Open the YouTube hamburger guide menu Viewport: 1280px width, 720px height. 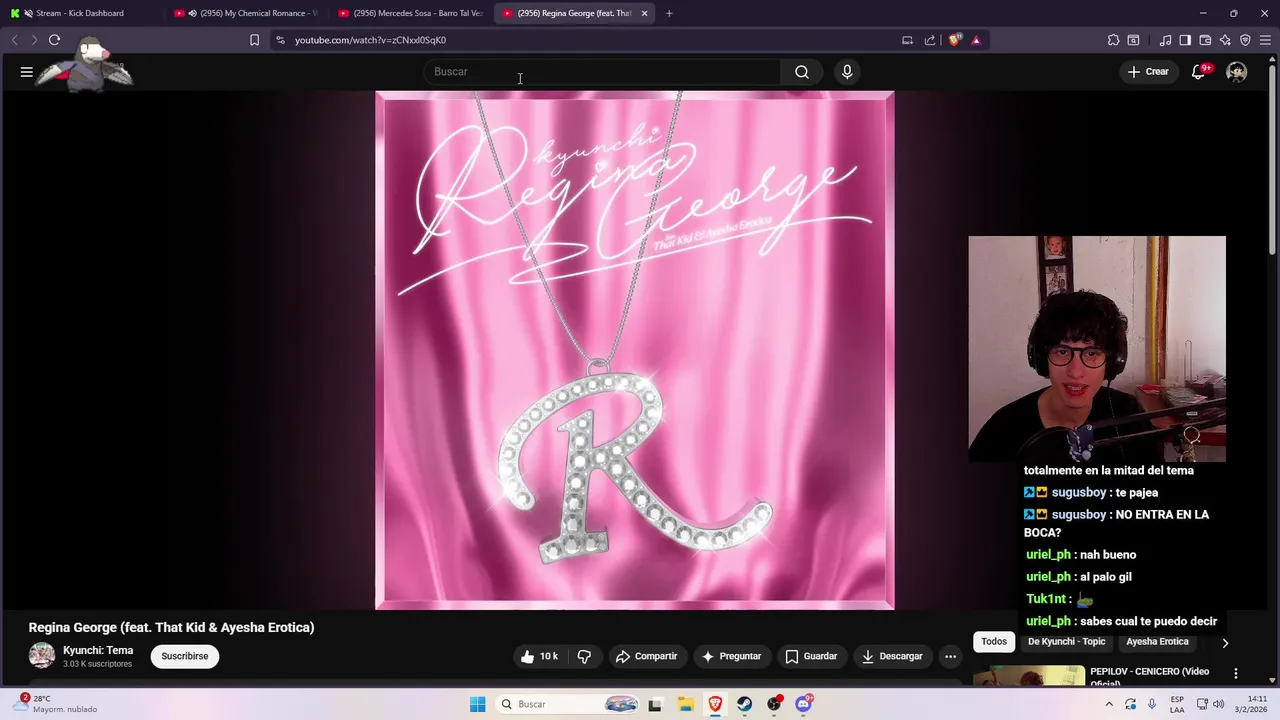coord(27,72)
